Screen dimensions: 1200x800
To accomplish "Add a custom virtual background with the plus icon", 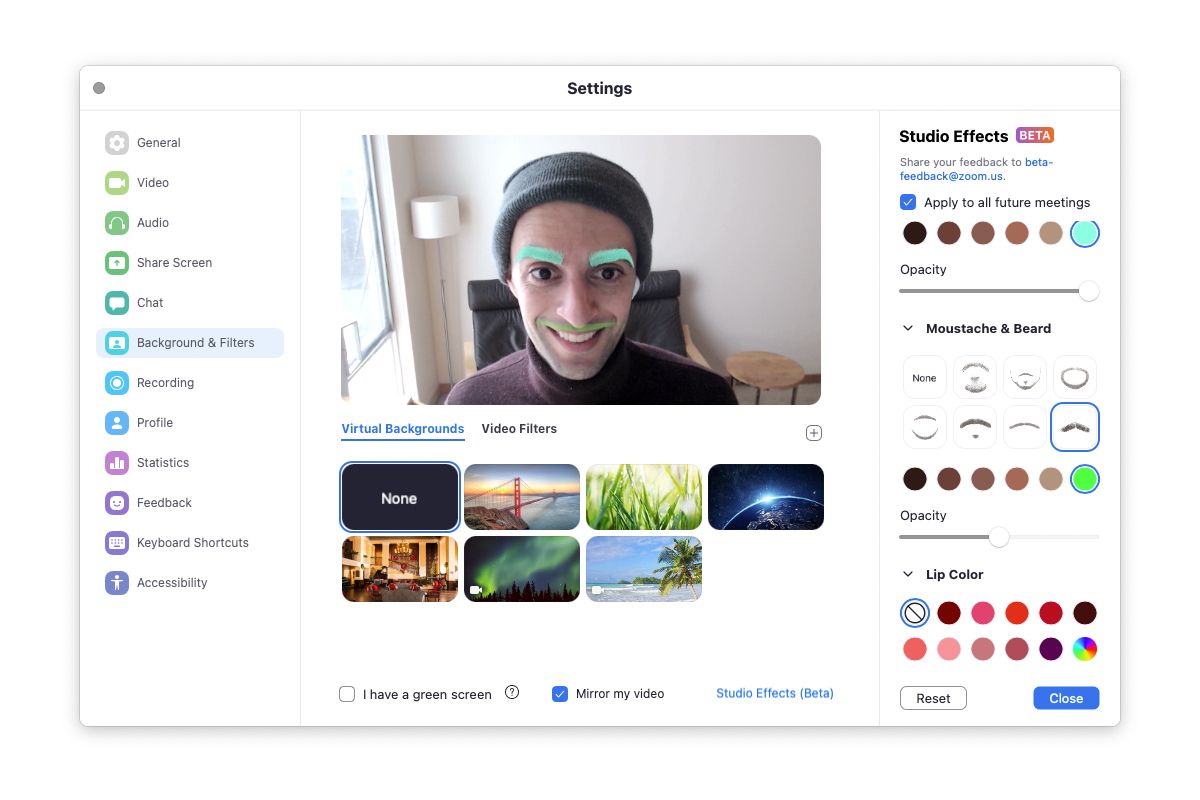I will pyautogui.click(x=813, y=432).
